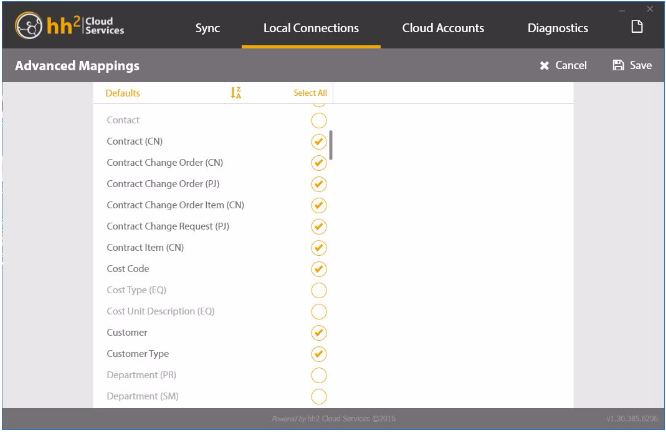The width and height of the screenshot is (666, 432).
Task: Close the hh2 Cloud Services window
Action: pos(650,9)
